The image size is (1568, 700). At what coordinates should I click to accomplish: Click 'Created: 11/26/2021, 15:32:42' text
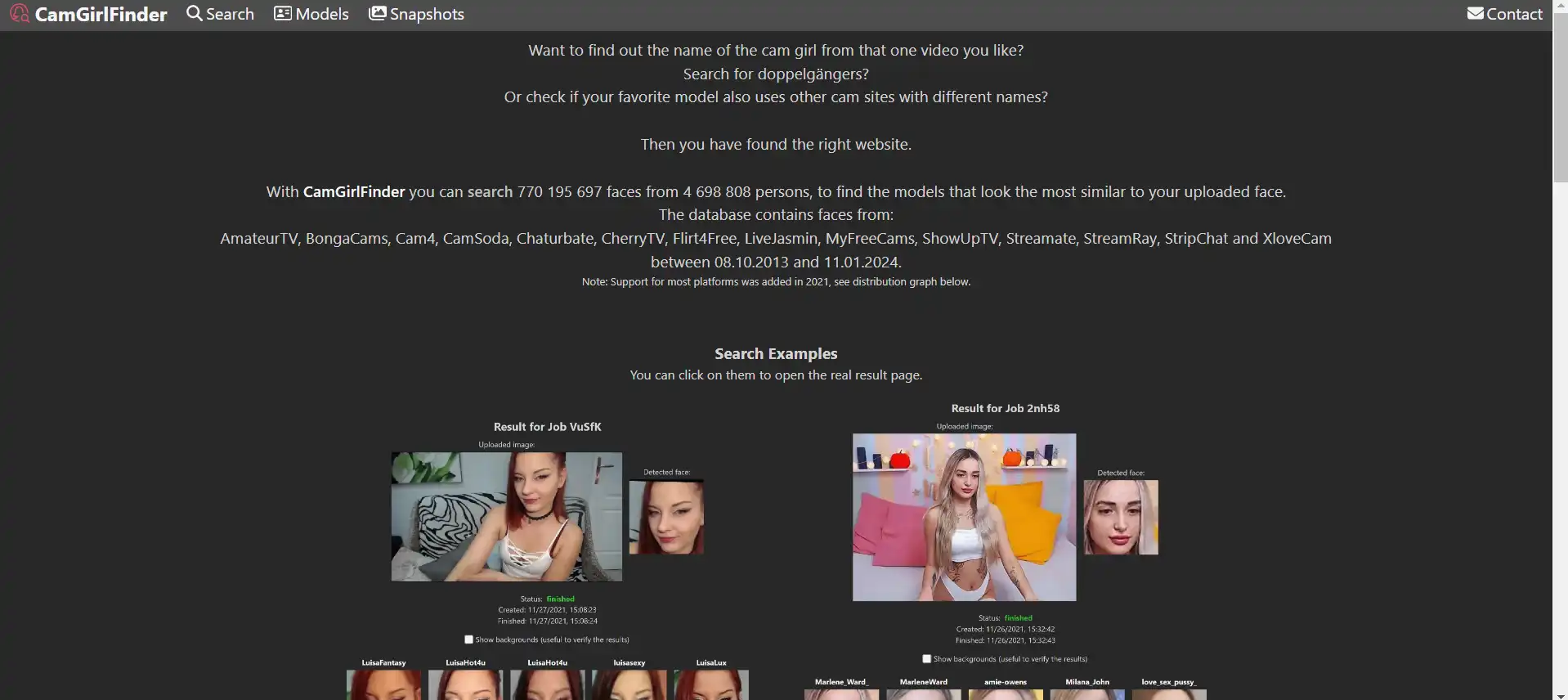(x=1005, y=630)
